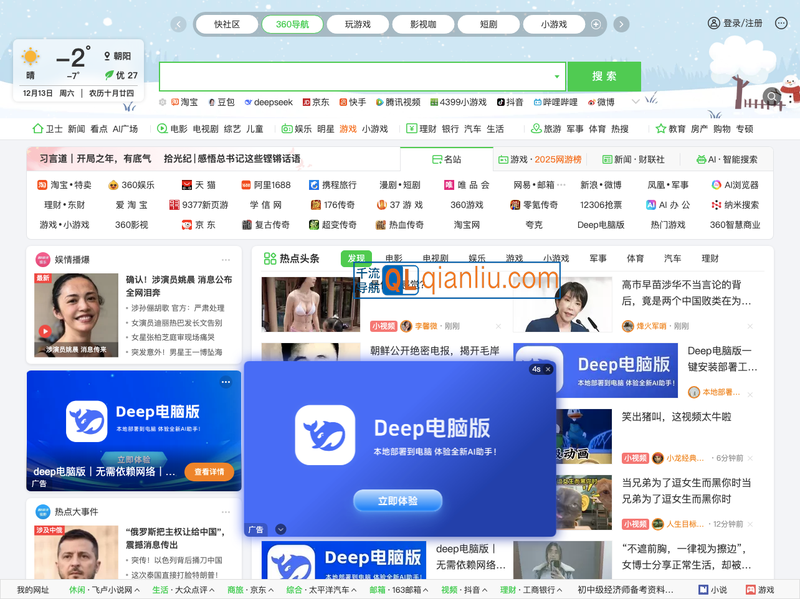Click the camera search icon near the search box
Image resolution: width=800 pixels, height=599 pixels.
tap(770, 95)
